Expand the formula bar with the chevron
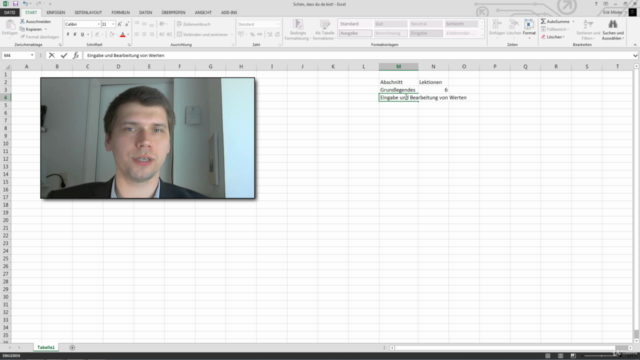640x360 pixels. pos(635,55)
